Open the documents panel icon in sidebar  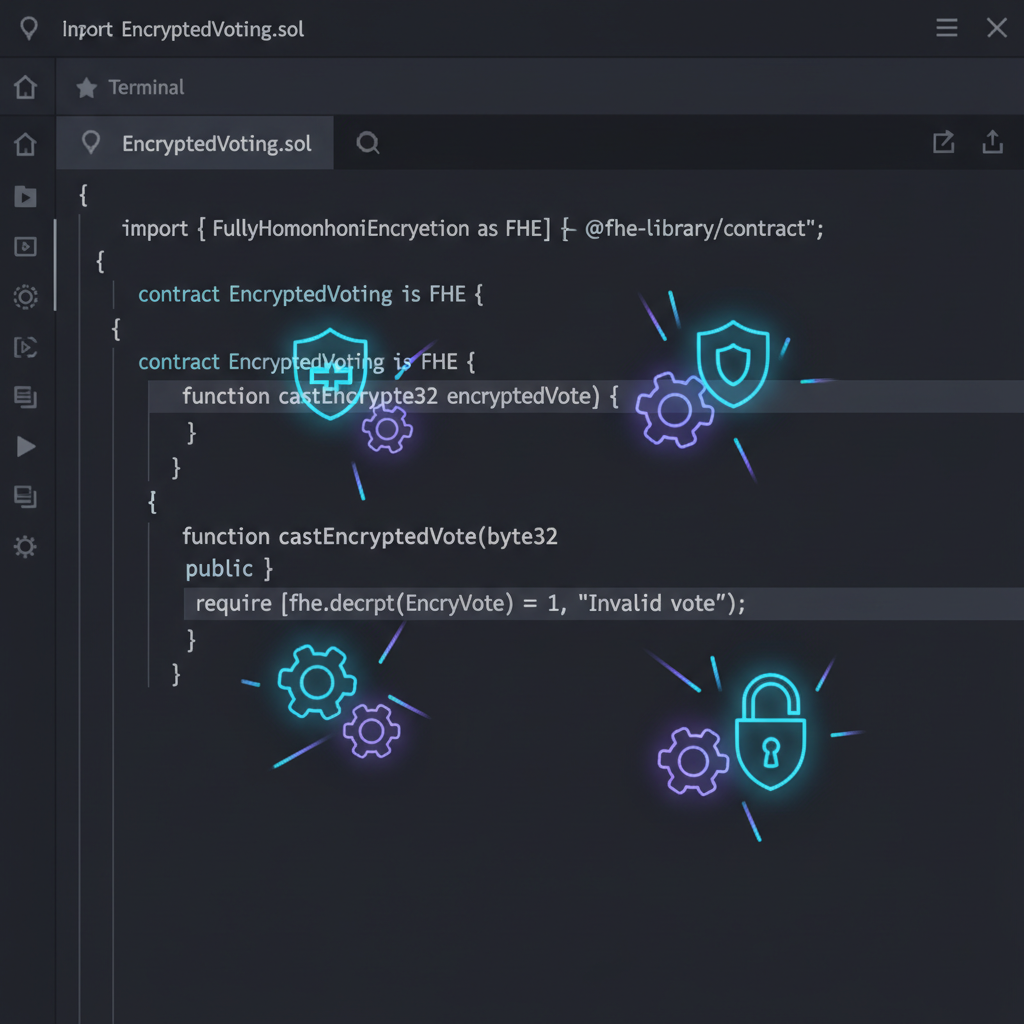click(26, 397)
